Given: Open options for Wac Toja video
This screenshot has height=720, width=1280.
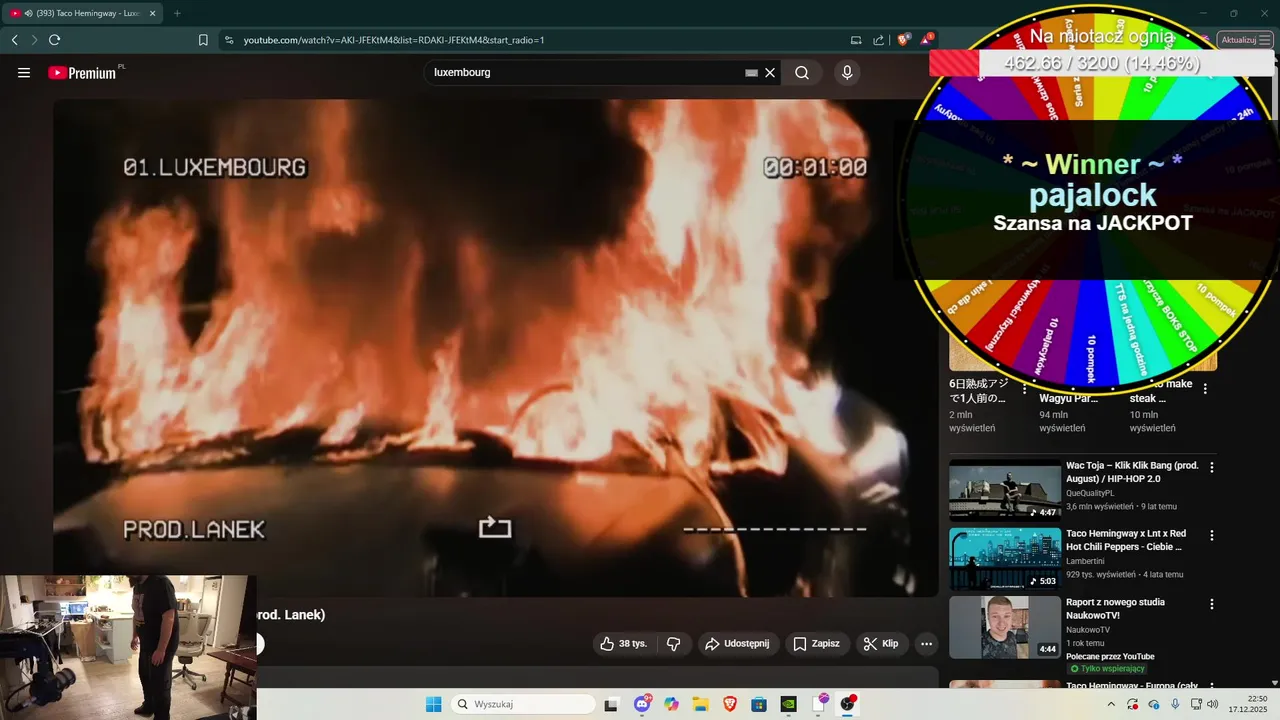Looking at the screenshot, I should click(x=1212, y=467).
